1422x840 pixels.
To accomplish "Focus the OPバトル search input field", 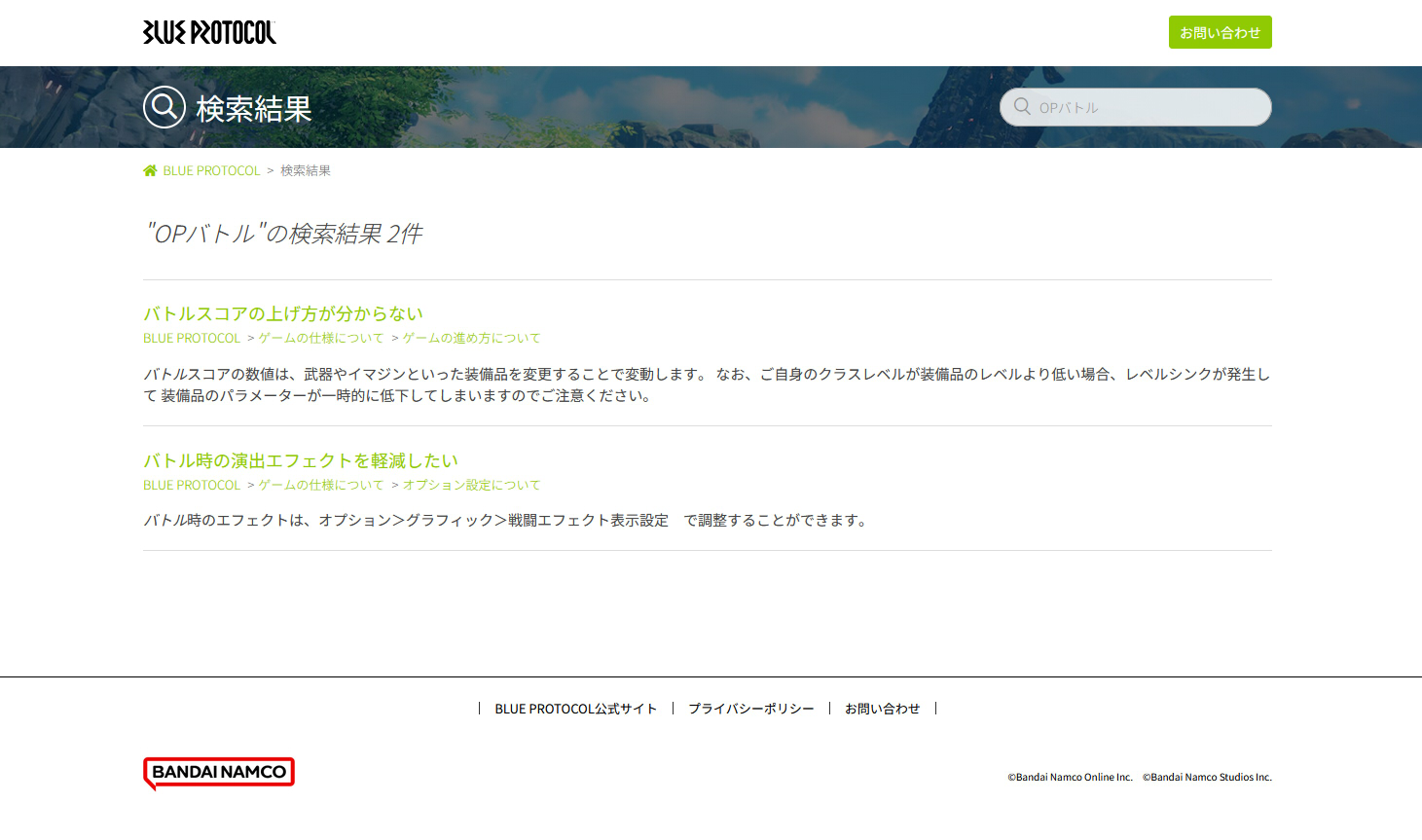I will [x=1135, y=107].
